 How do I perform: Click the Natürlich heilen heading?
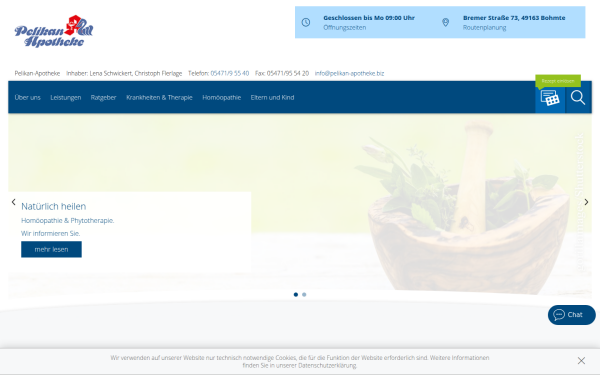coord(54,207)
